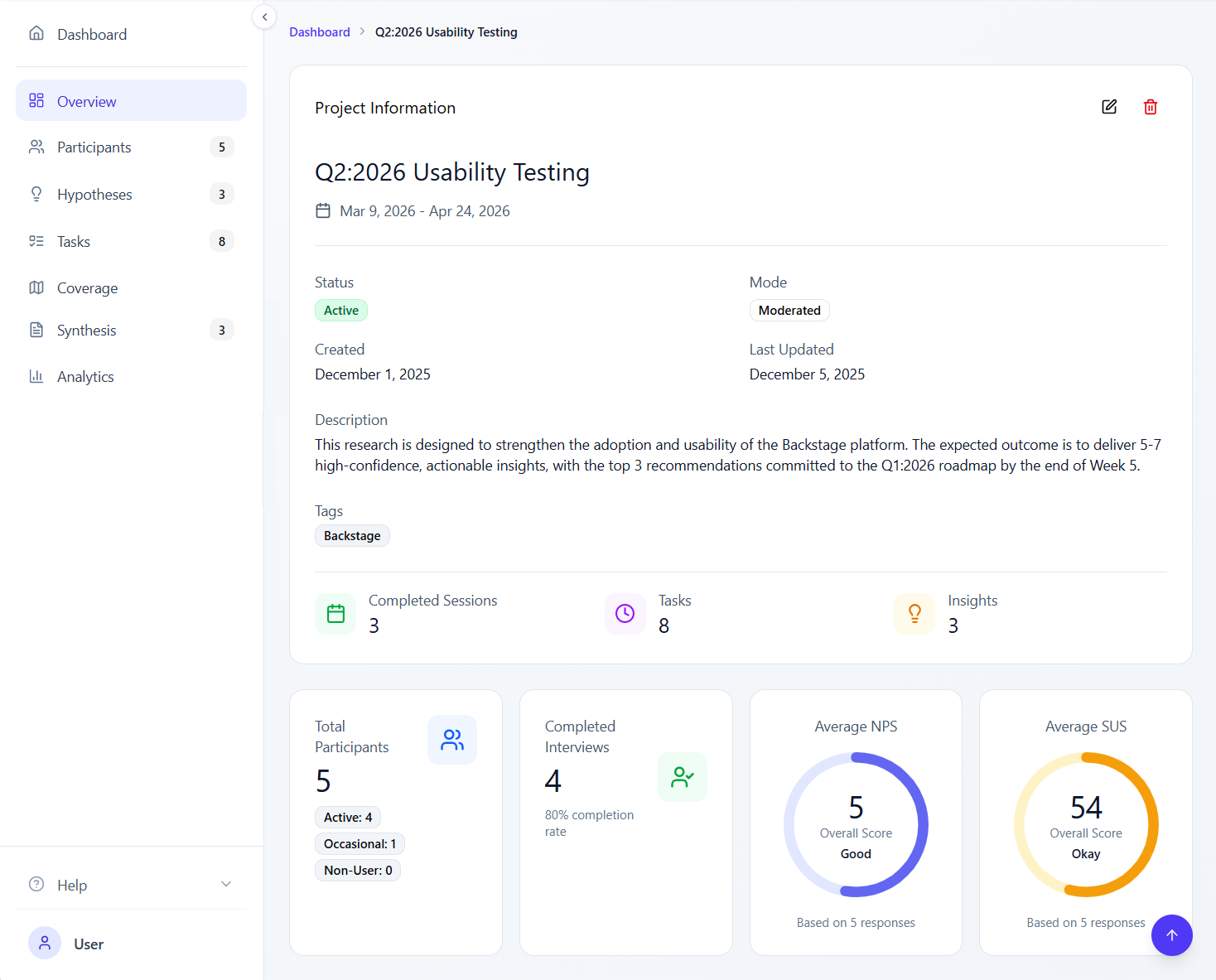This screenshot has height=980, width=1216.
Task: Click the red delete trash icon
Action: (1151, 107)
